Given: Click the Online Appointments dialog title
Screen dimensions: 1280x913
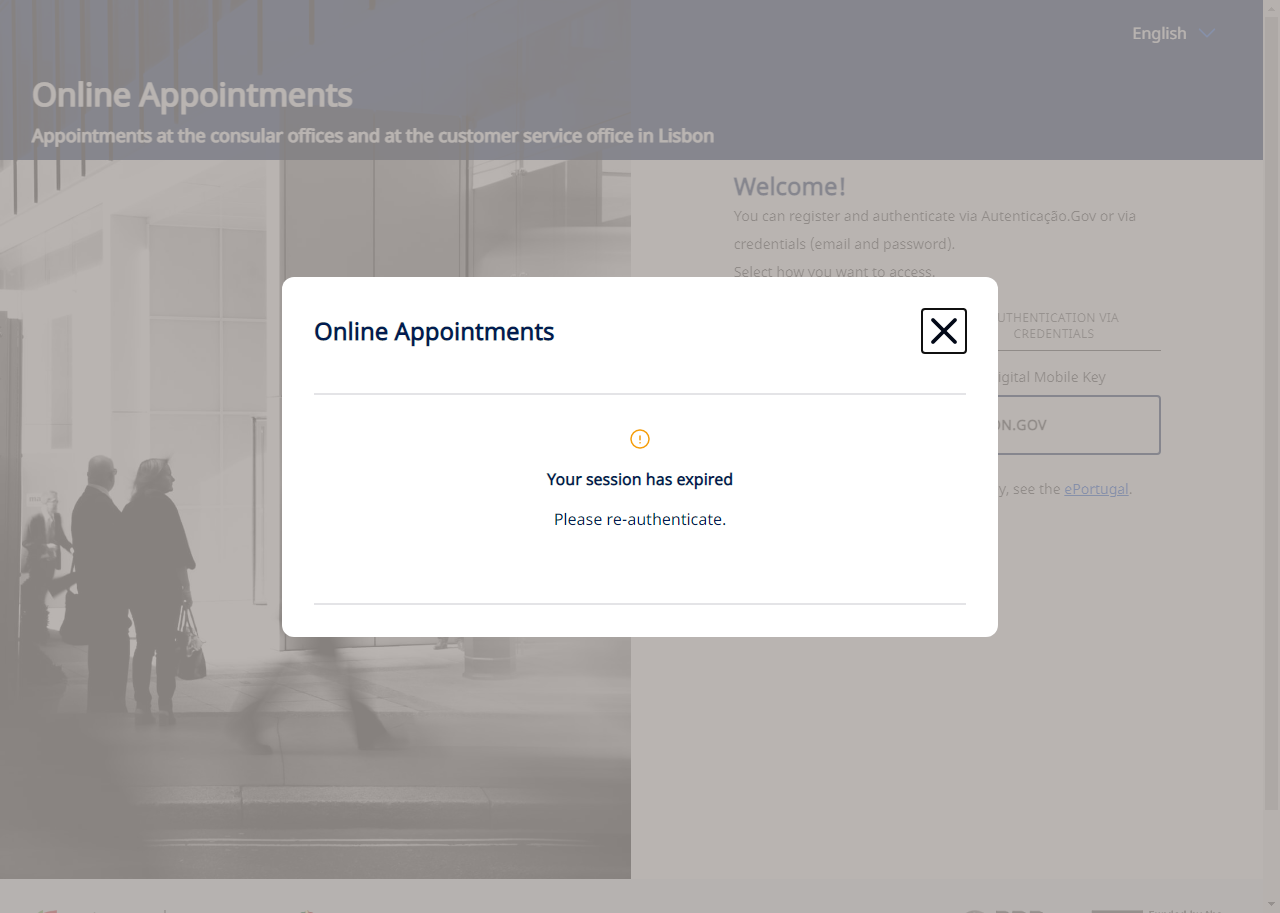Looking at the screenshot, I should click(434, 332).
